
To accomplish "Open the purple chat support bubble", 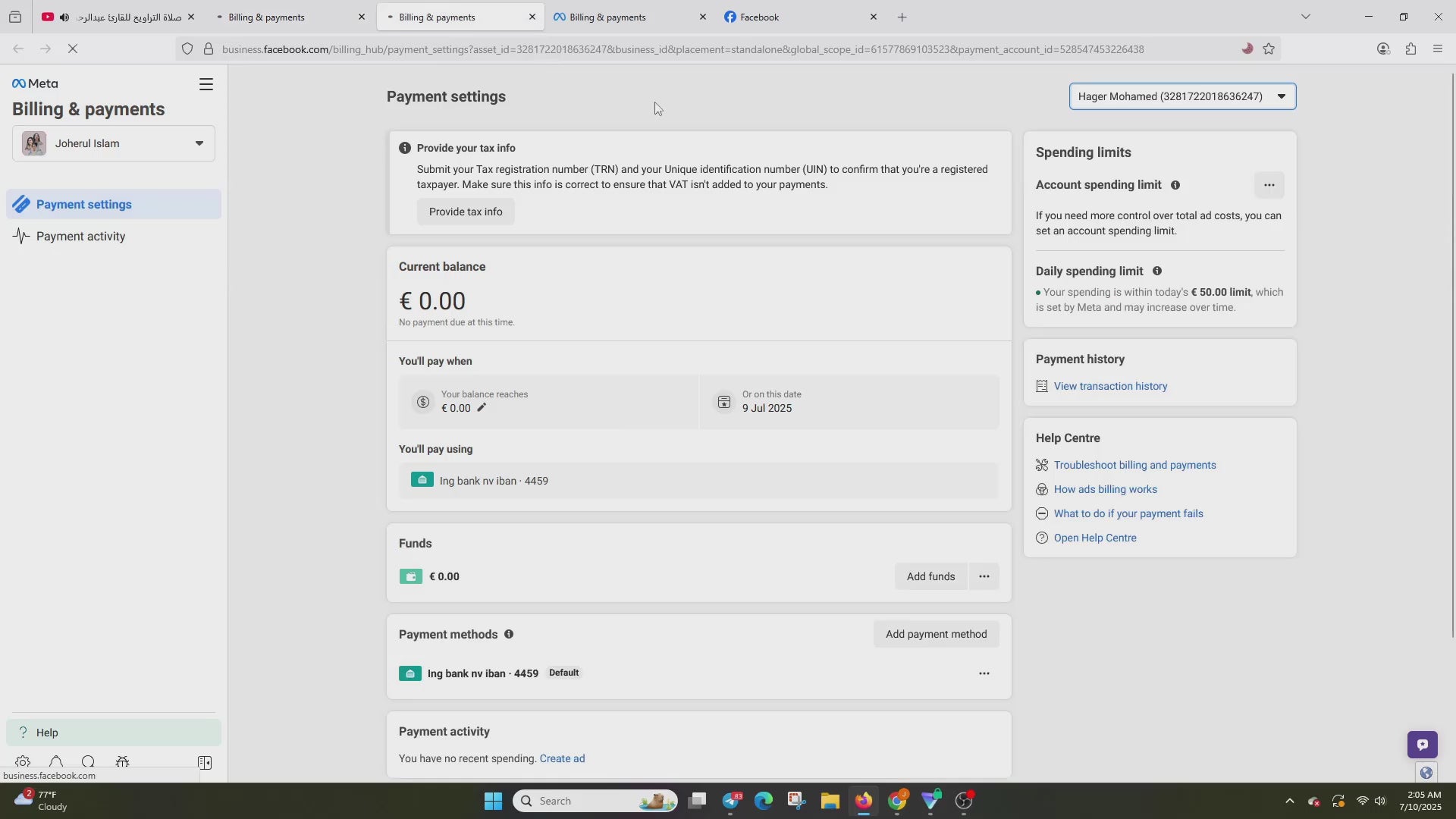I will (1422, 744).
